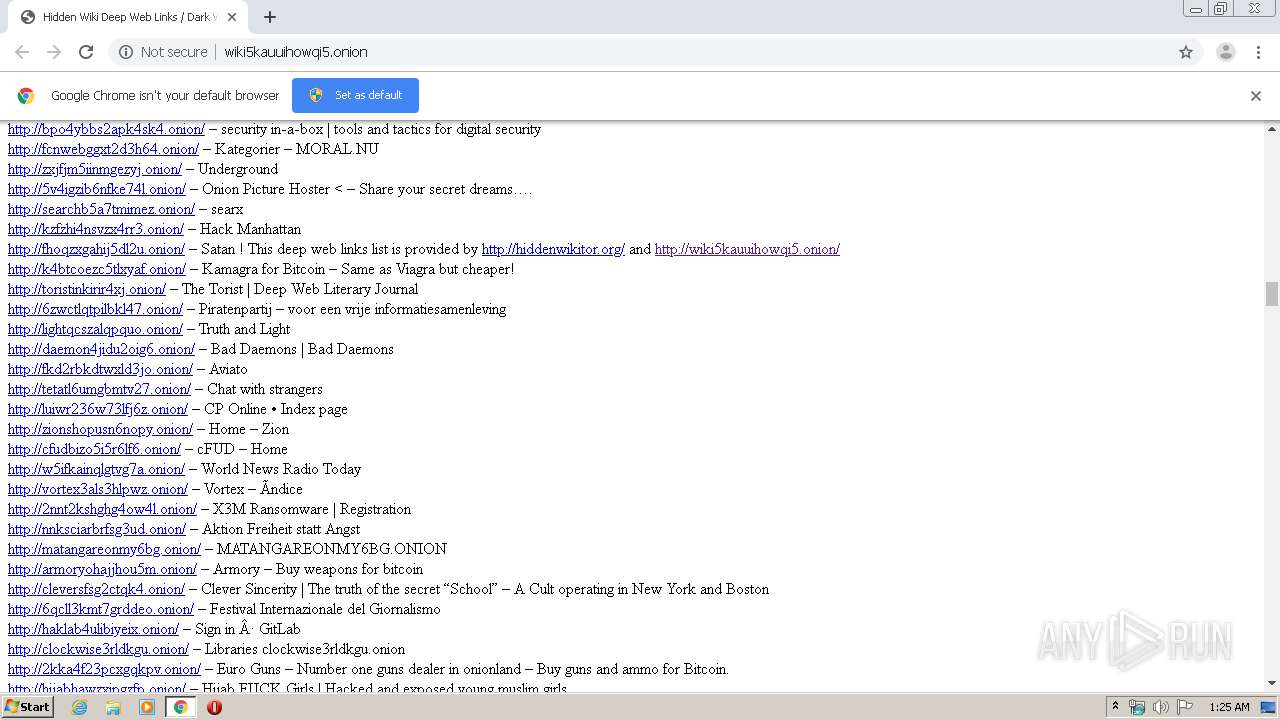The height and width of the screenshot is (720, 1280).
Task: Open Windows Explorer folder in taskbar
Action: point(113,707)
